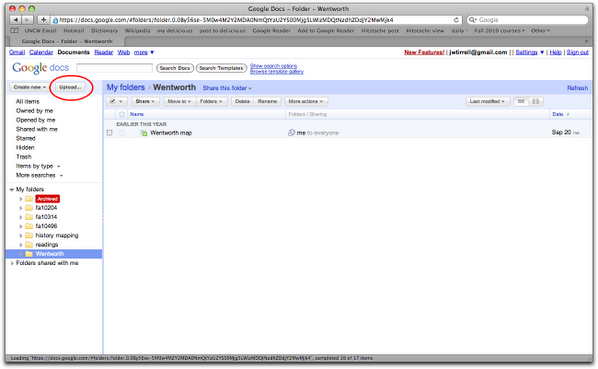Select Starred in the left sidebar
This screenshot has width=598, height=369.
click(26, 138)
